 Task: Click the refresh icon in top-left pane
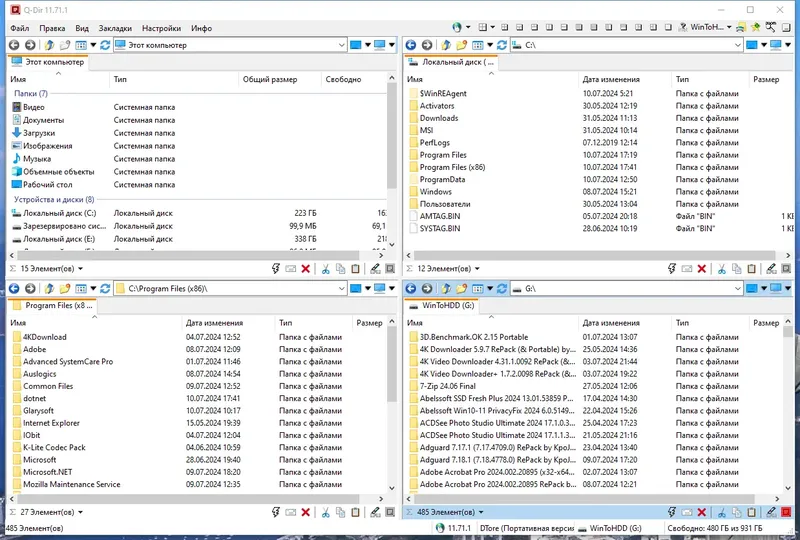tap(105, 45)
